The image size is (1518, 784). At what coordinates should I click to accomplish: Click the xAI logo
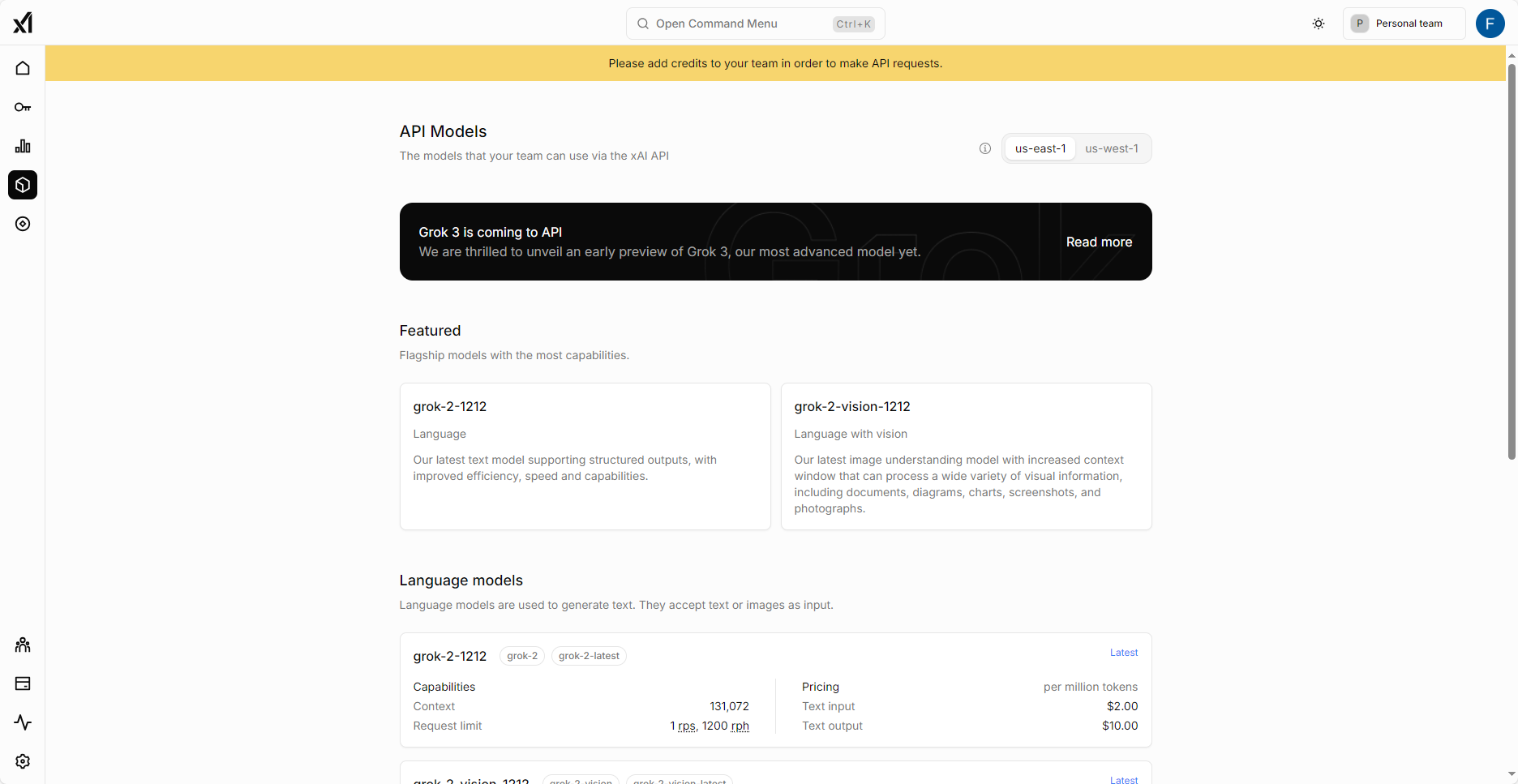coord(23,23)
